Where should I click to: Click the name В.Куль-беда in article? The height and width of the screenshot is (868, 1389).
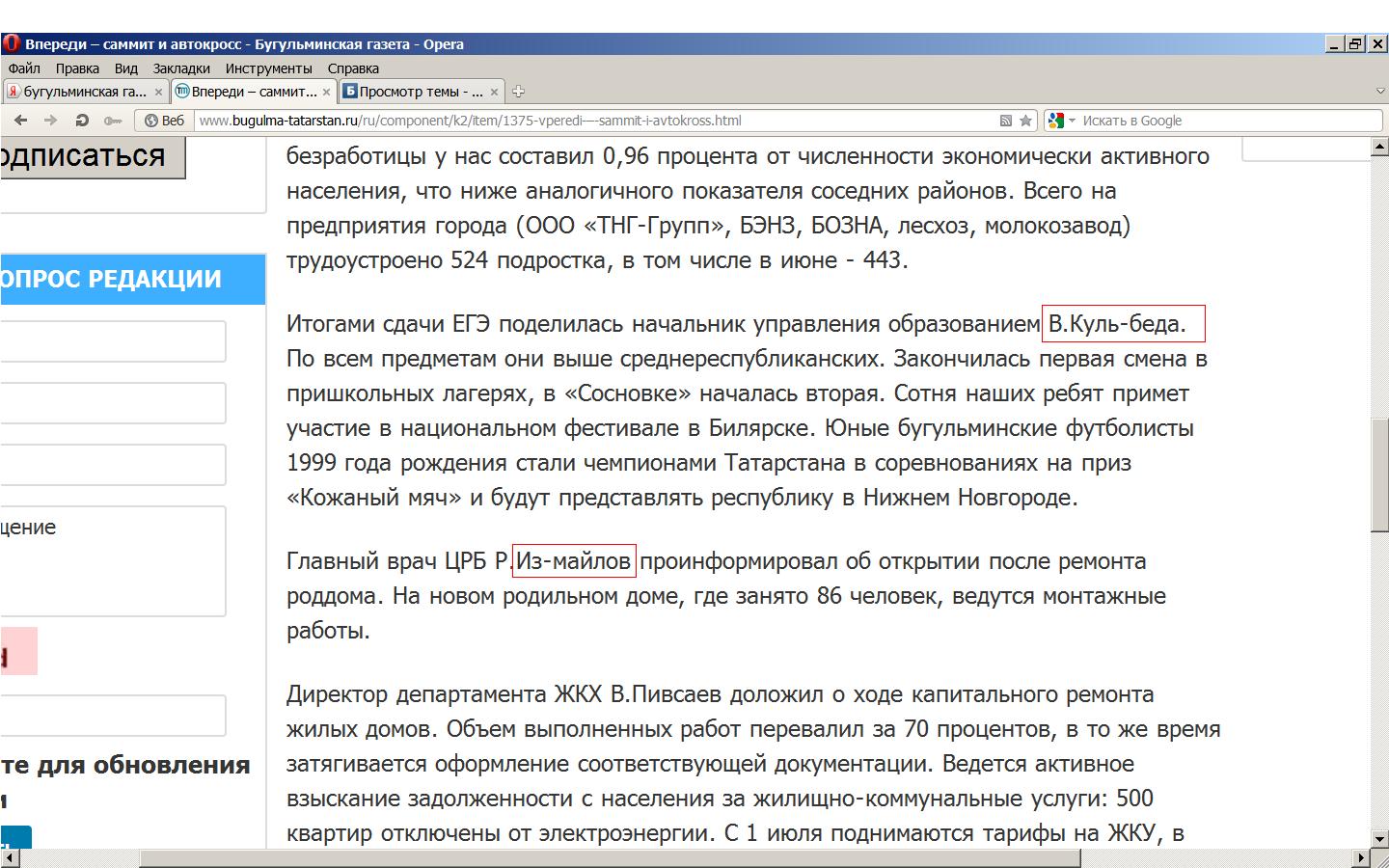1117,324
